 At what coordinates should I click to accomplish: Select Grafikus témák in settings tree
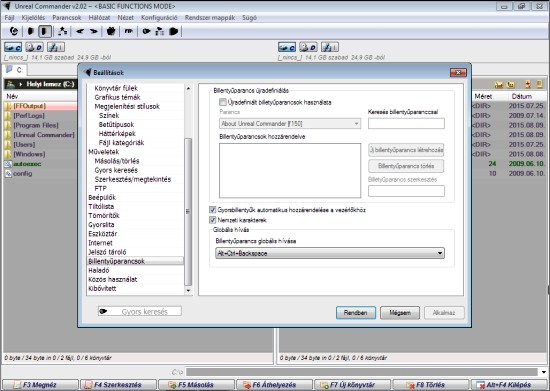point(118,97)
